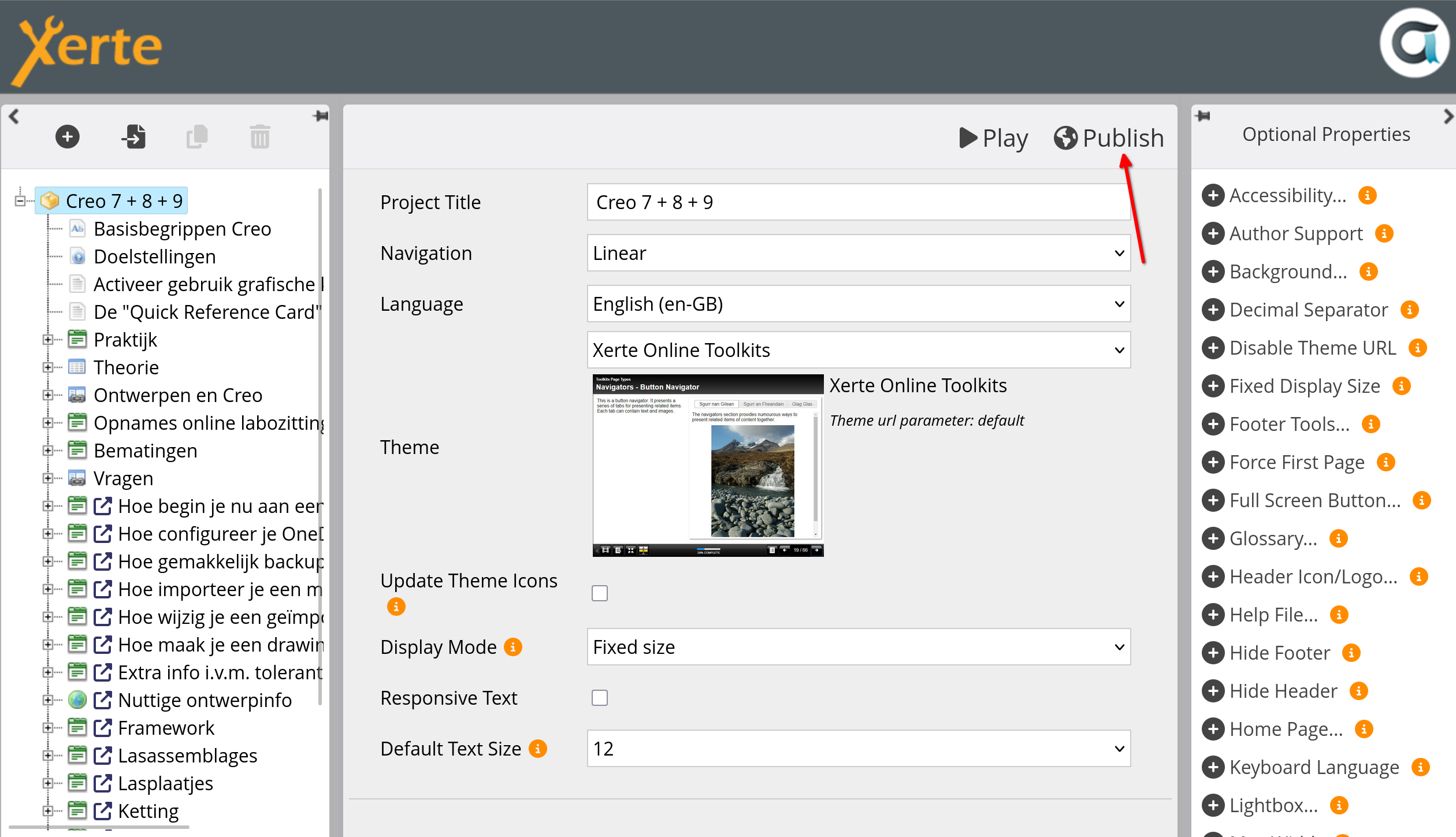Image resolution: width=1456 pixels, height=837 pixels.
Task: Click the Play button
Action: (994, 138)
